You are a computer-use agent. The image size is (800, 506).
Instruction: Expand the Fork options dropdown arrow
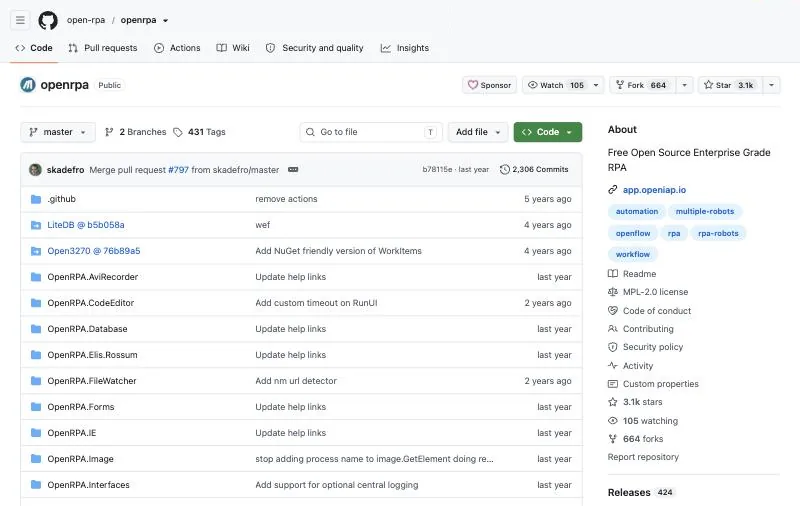click(x=685, y=85)
